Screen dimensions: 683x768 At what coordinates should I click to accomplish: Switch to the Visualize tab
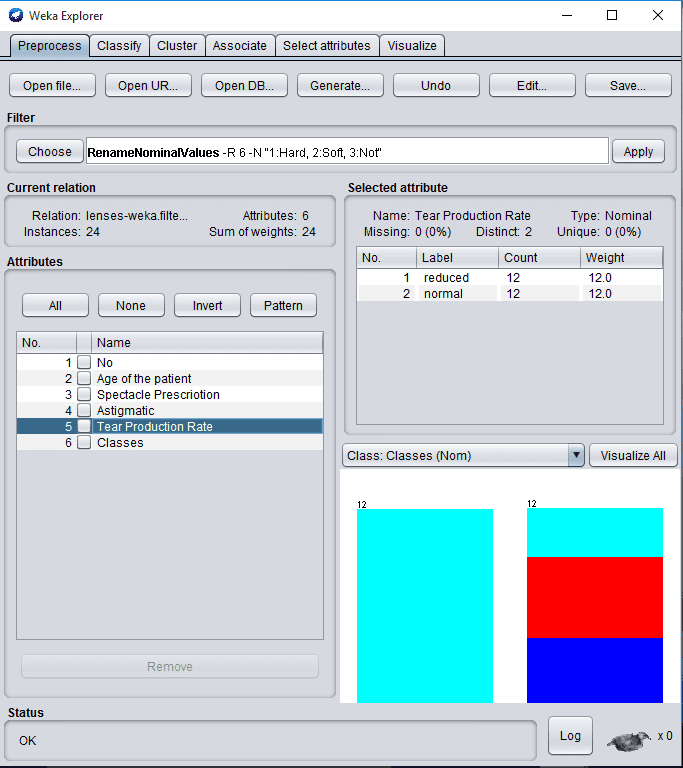point(412,46)
